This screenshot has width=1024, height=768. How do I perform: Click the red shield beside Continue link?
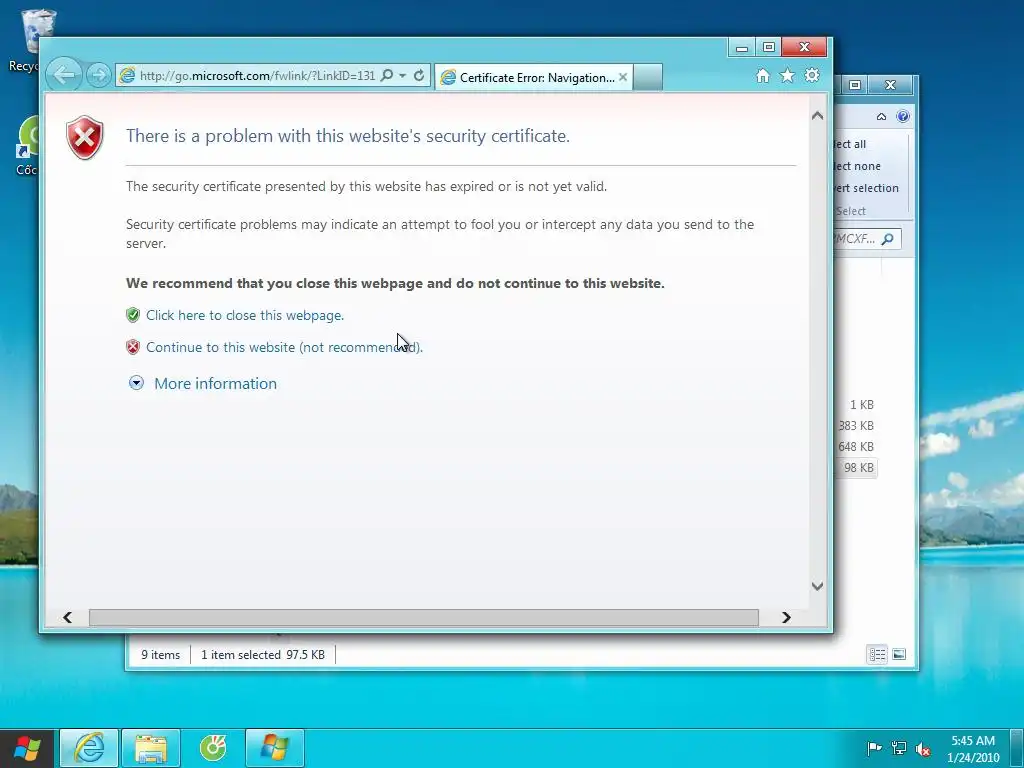[133, 347]
